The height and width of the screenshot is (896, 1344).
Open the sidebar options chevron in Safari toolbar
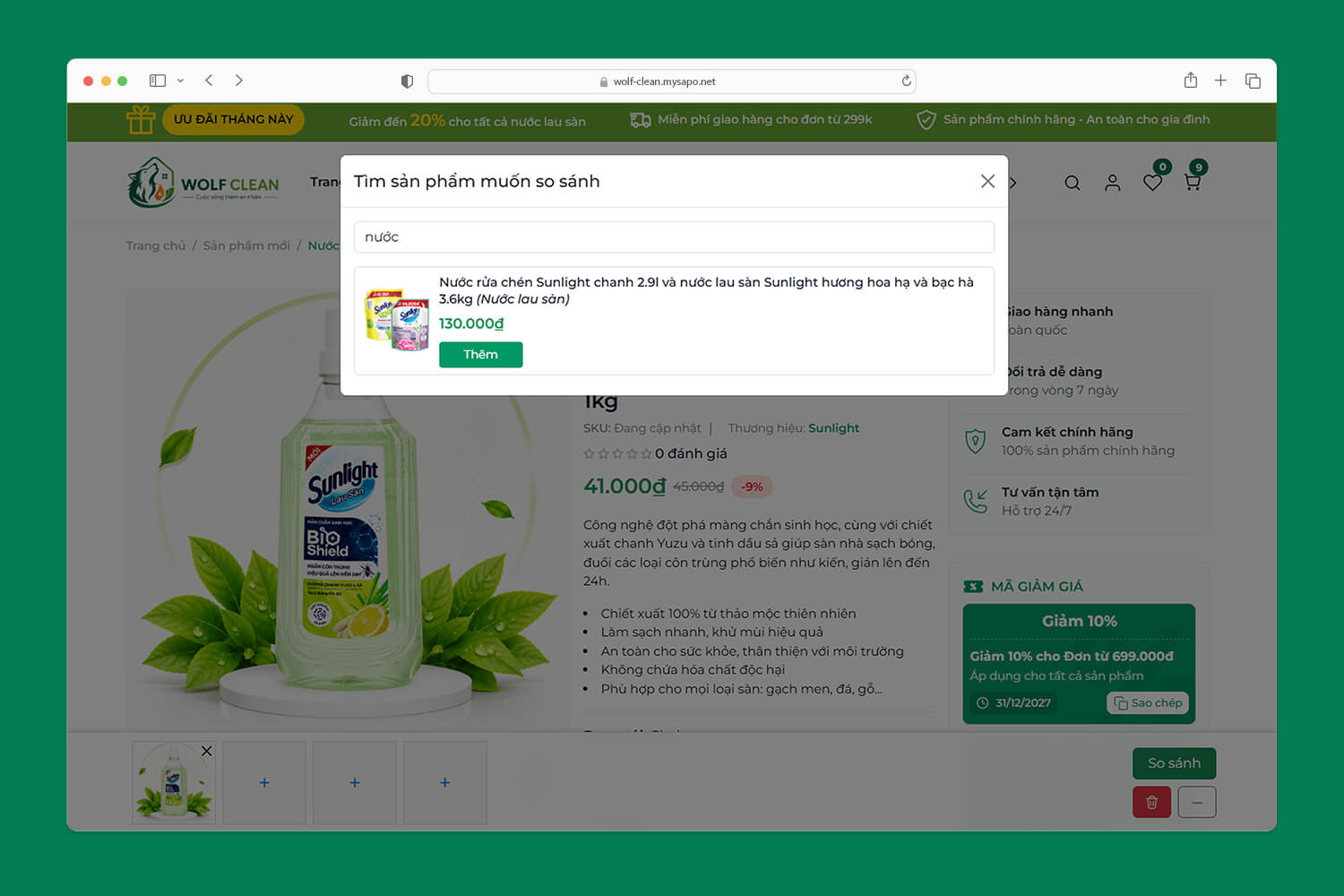180,81
